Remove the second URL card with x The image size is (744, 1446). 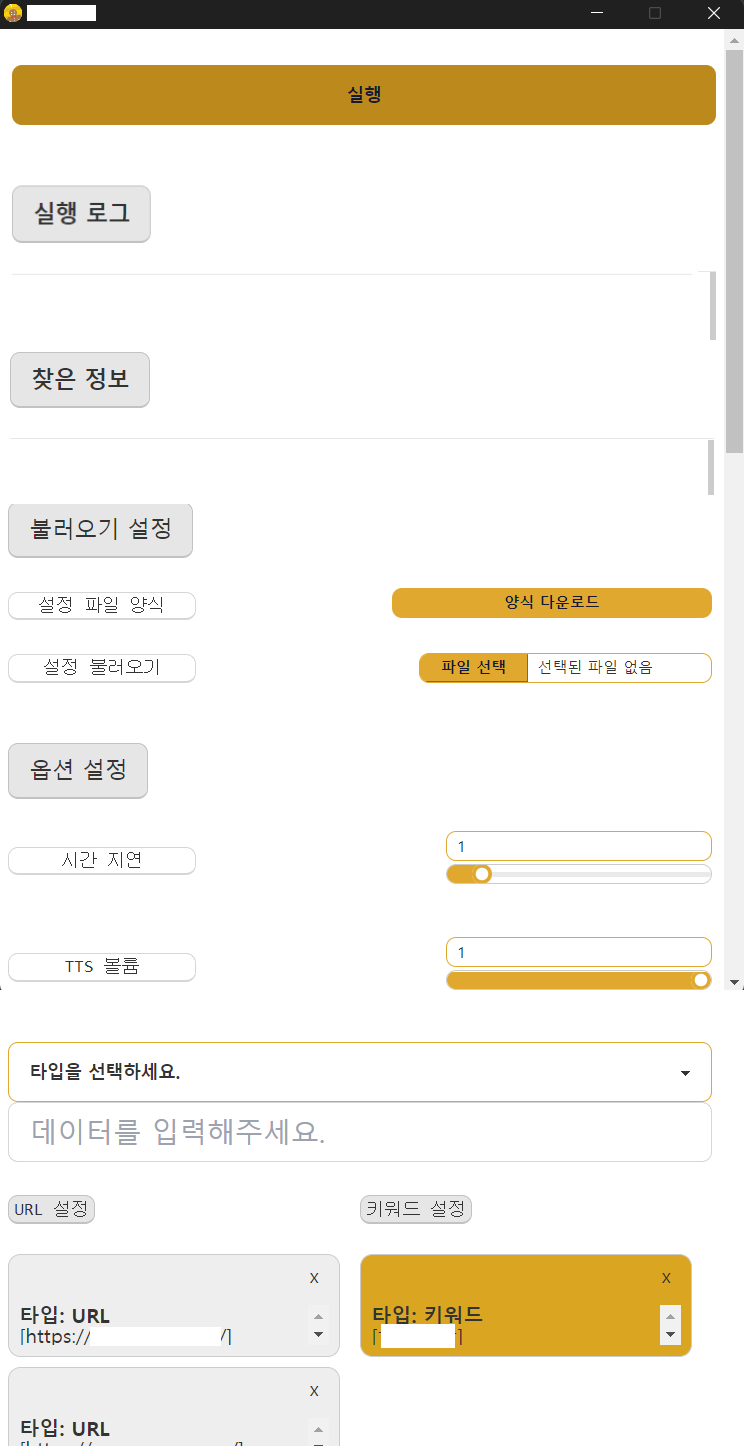pos(314,1391)
